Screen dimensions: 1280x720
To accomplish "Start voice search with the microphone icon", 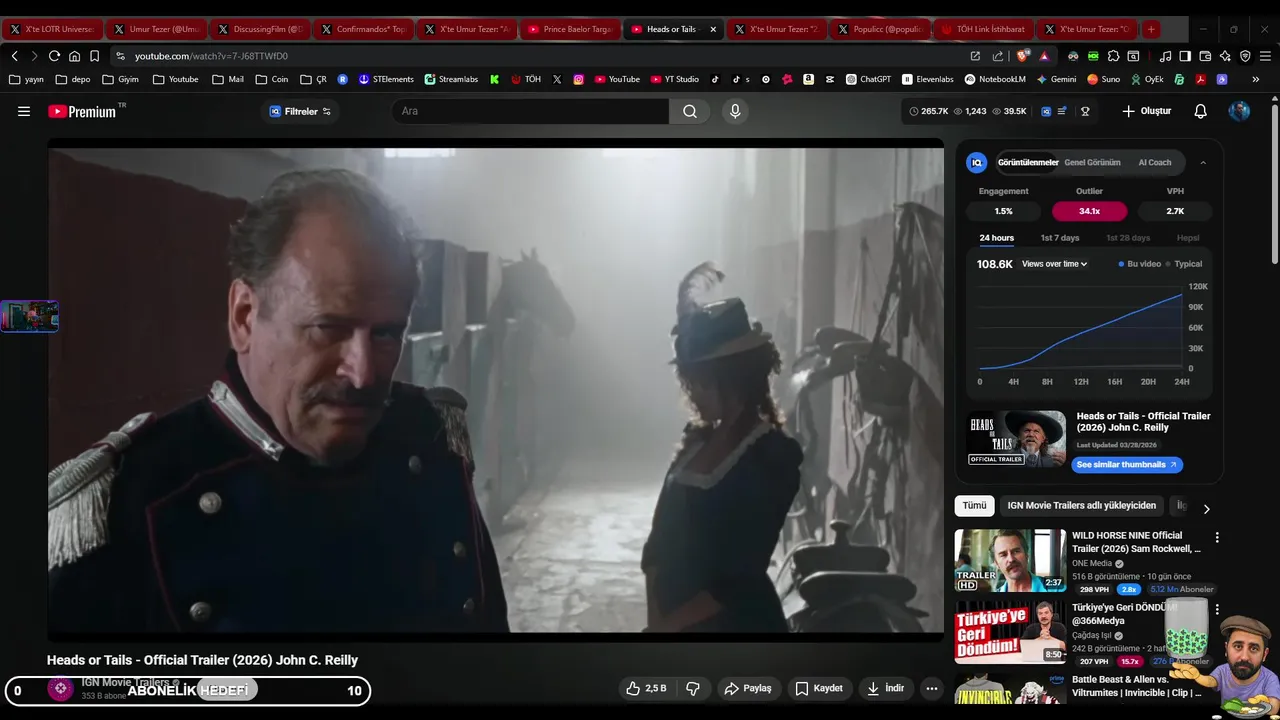I will pos(735,111).
